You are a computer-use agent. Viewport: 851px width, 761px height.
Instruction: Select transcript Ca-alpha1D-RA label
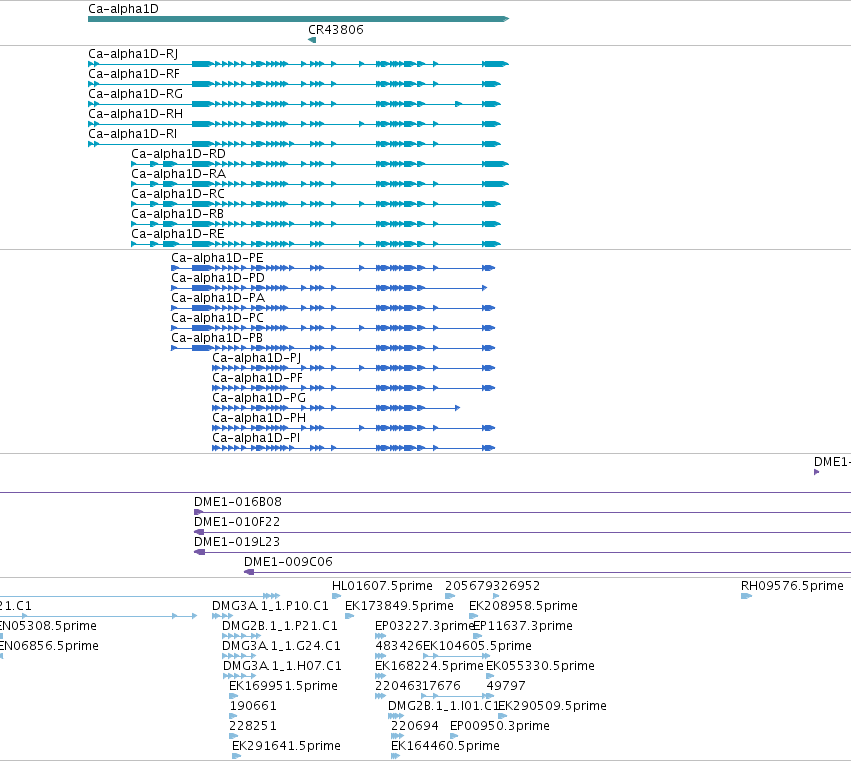coord(179,174)
